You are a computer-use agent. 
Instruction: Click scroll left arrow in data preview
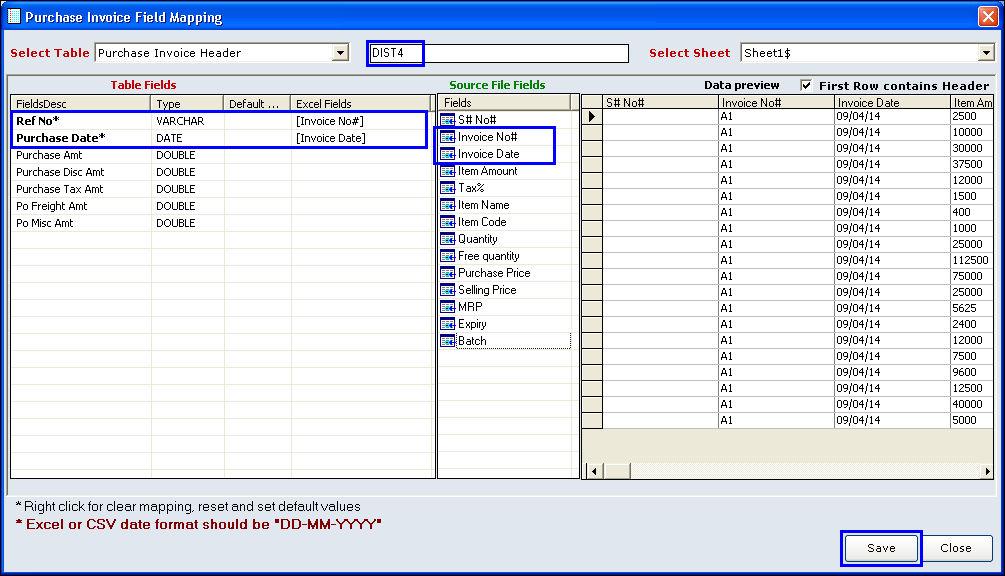594,472
